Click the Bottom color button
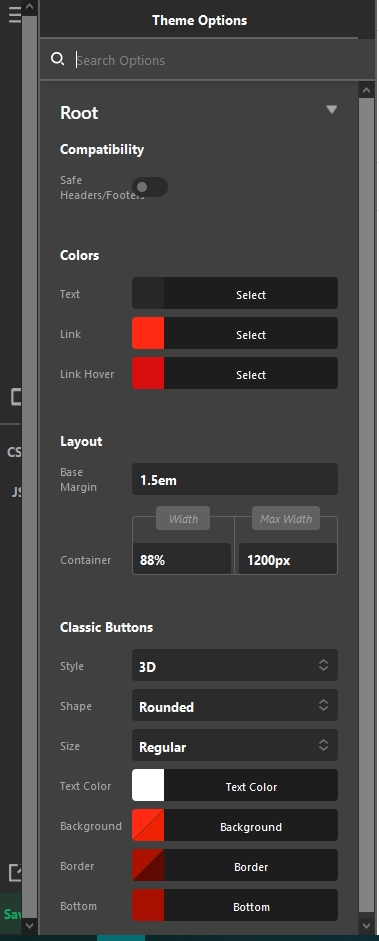Viewport: 379px width, 941px height. (251, 905)
